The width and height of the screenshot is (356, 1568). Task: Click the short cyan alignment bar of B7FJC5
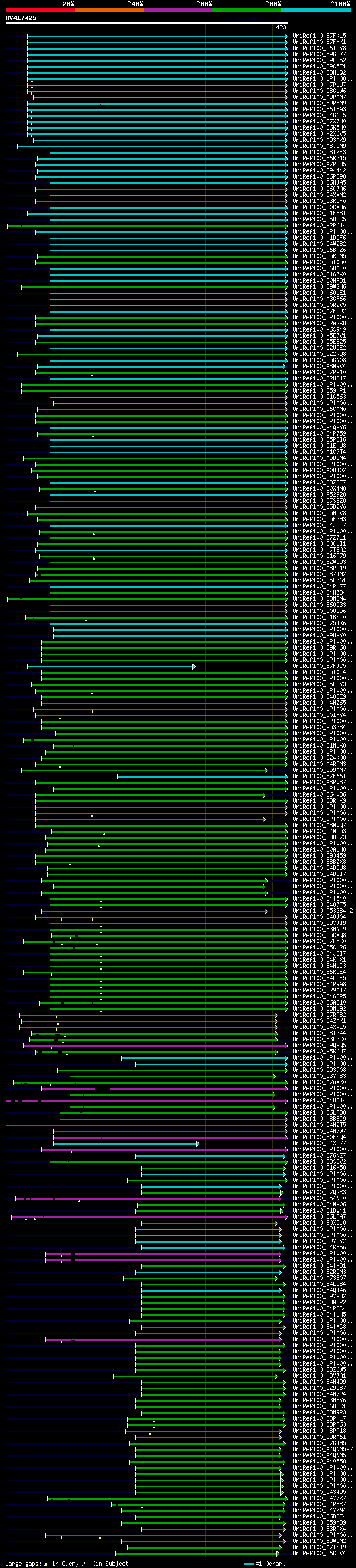coord(111,666)
